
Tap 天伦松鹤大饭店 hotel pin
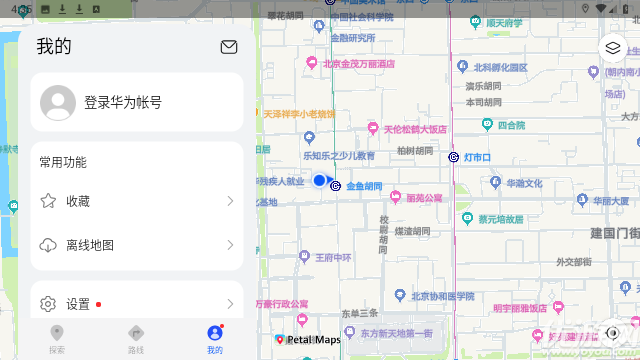click(373, 128)
